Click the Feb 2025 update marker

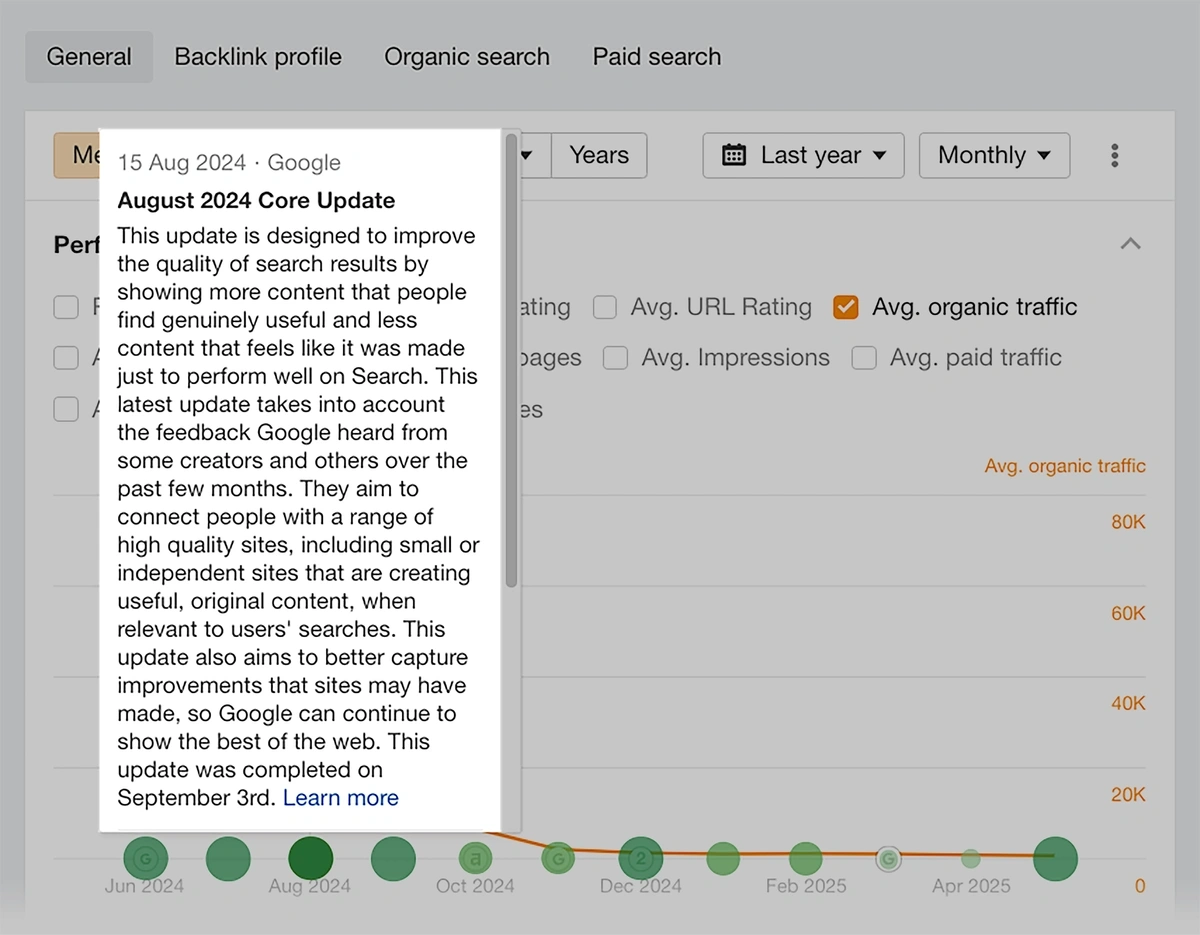point(805,858)
